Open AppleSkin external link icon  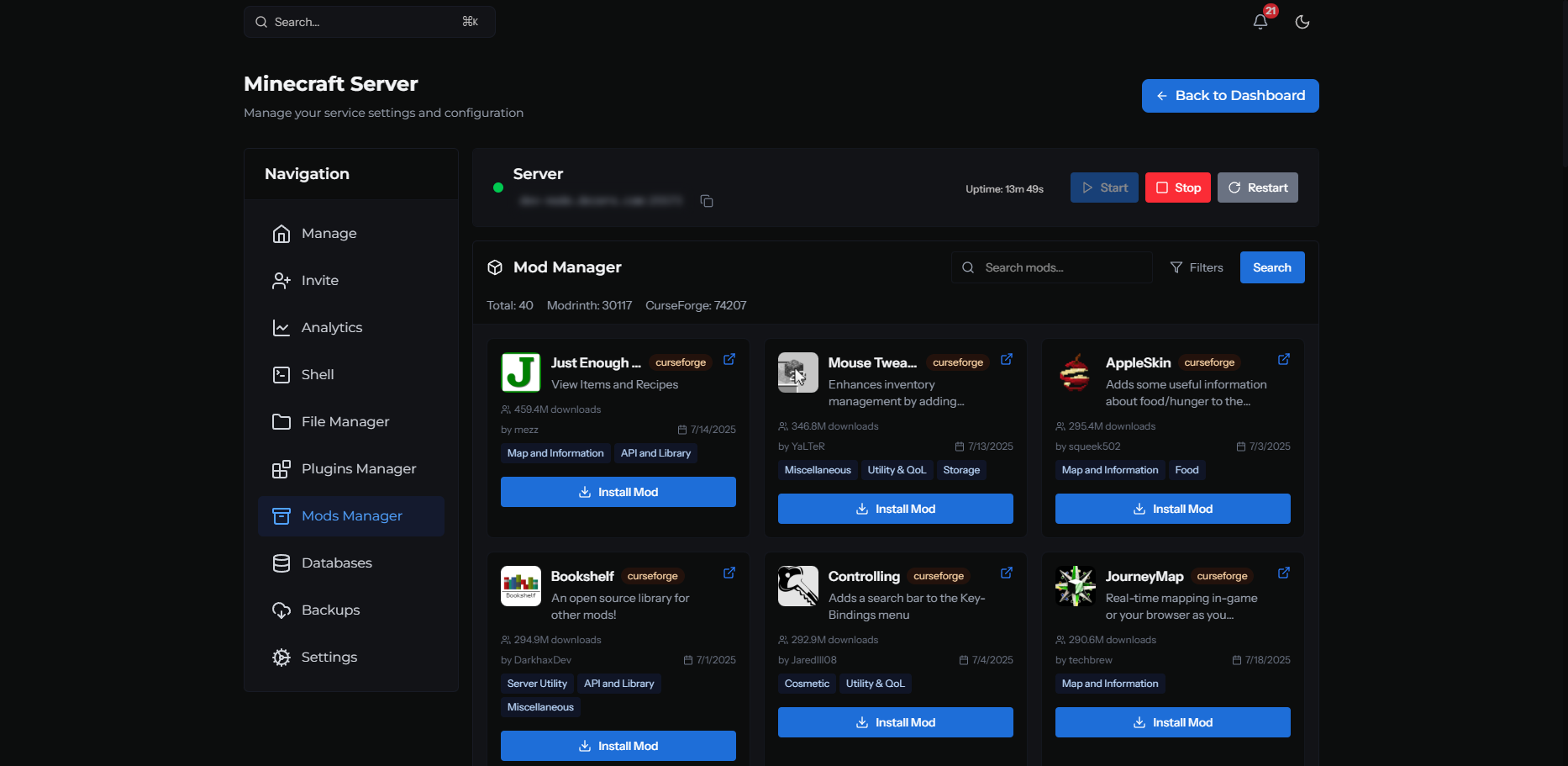[1284, 359]
